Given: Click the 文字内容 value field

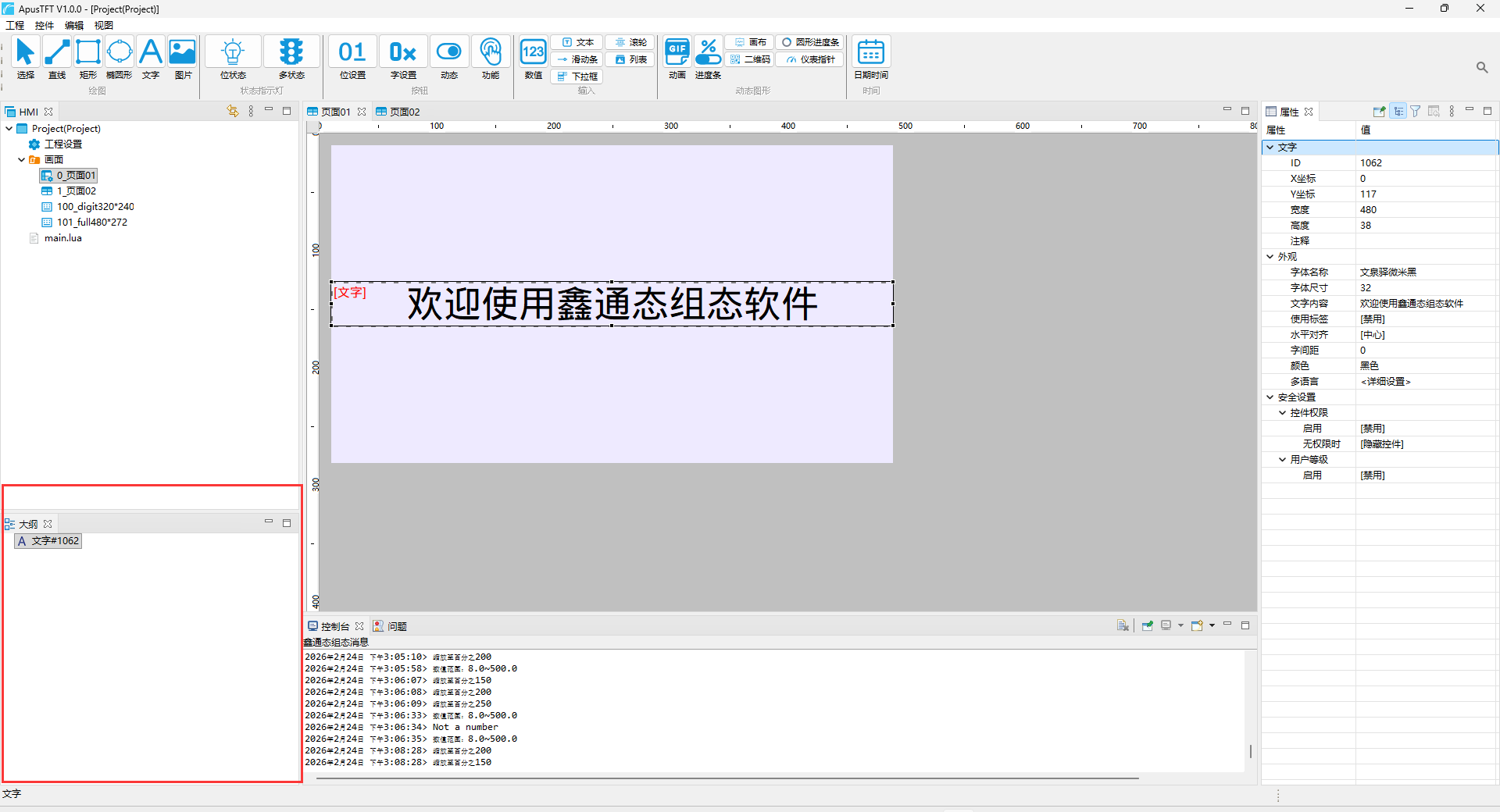Looking at the screenshot, I should [1427, 303].
